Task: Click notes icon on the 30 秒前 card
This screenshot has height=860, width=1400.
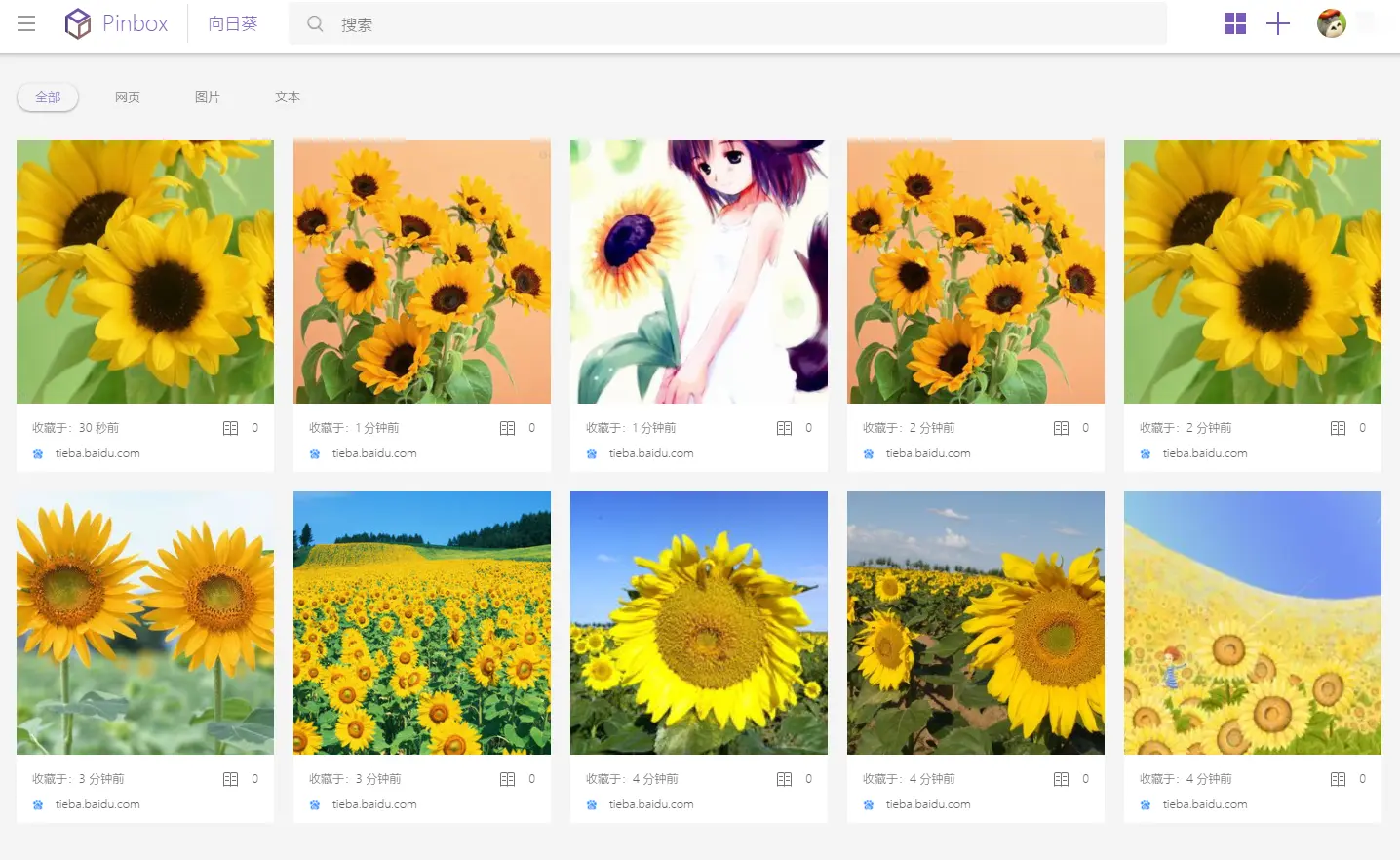Action: pyautogui.click(x=231, y=428)
